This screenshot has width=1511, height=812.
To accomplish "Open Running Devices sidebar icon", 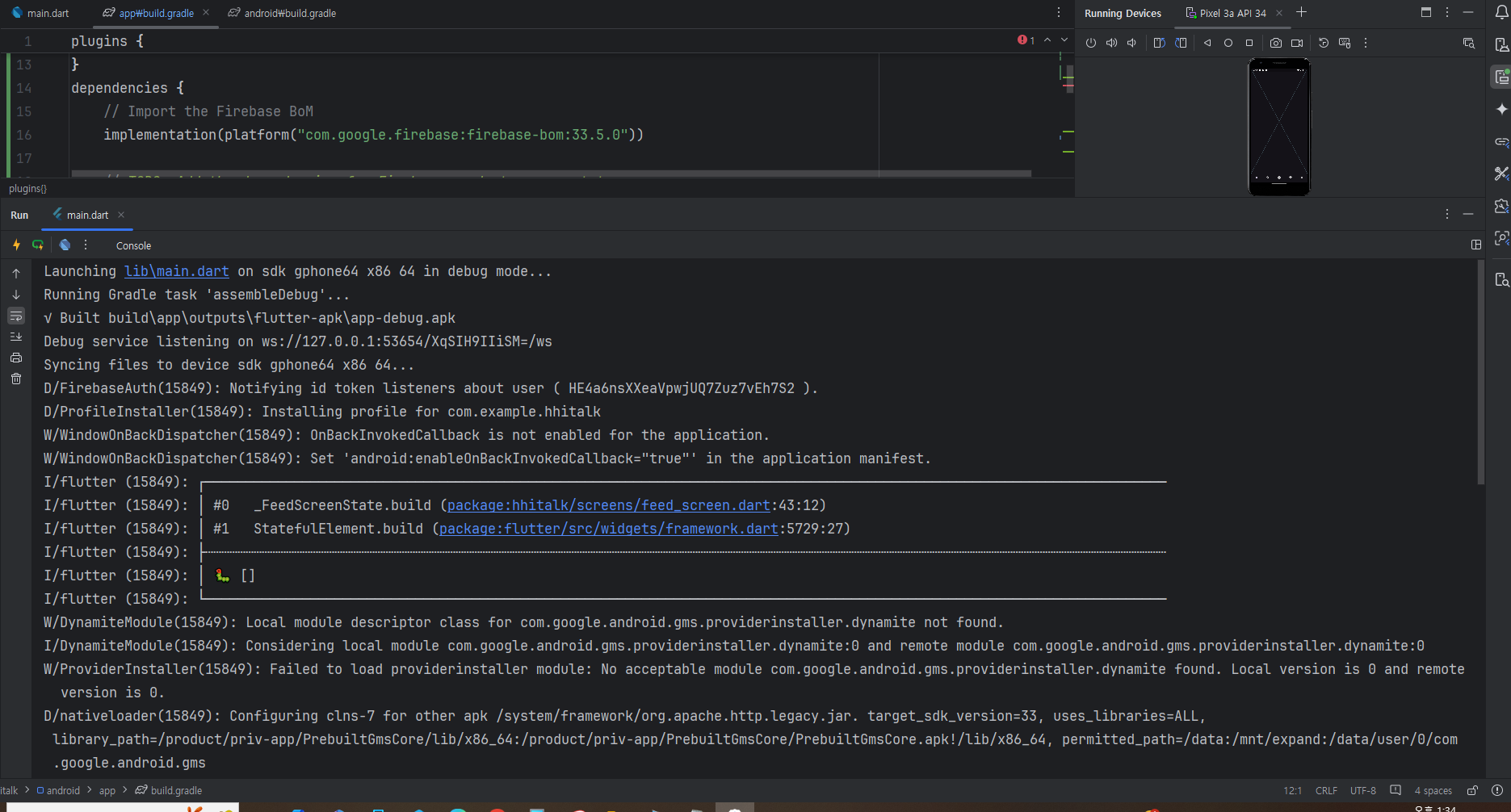I will click(x=1501, y=77).
